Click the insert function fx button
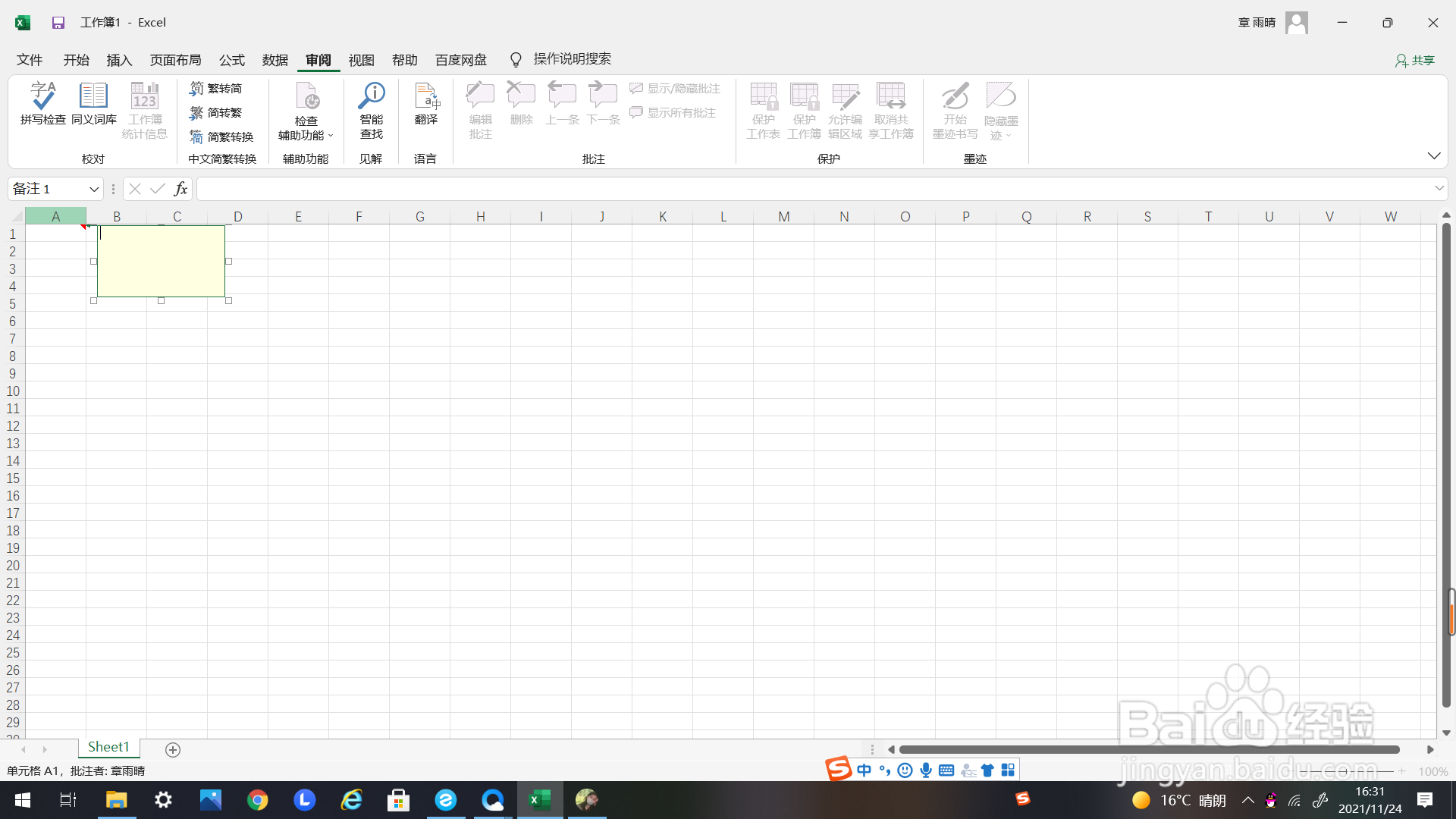 tap(180, 189)
